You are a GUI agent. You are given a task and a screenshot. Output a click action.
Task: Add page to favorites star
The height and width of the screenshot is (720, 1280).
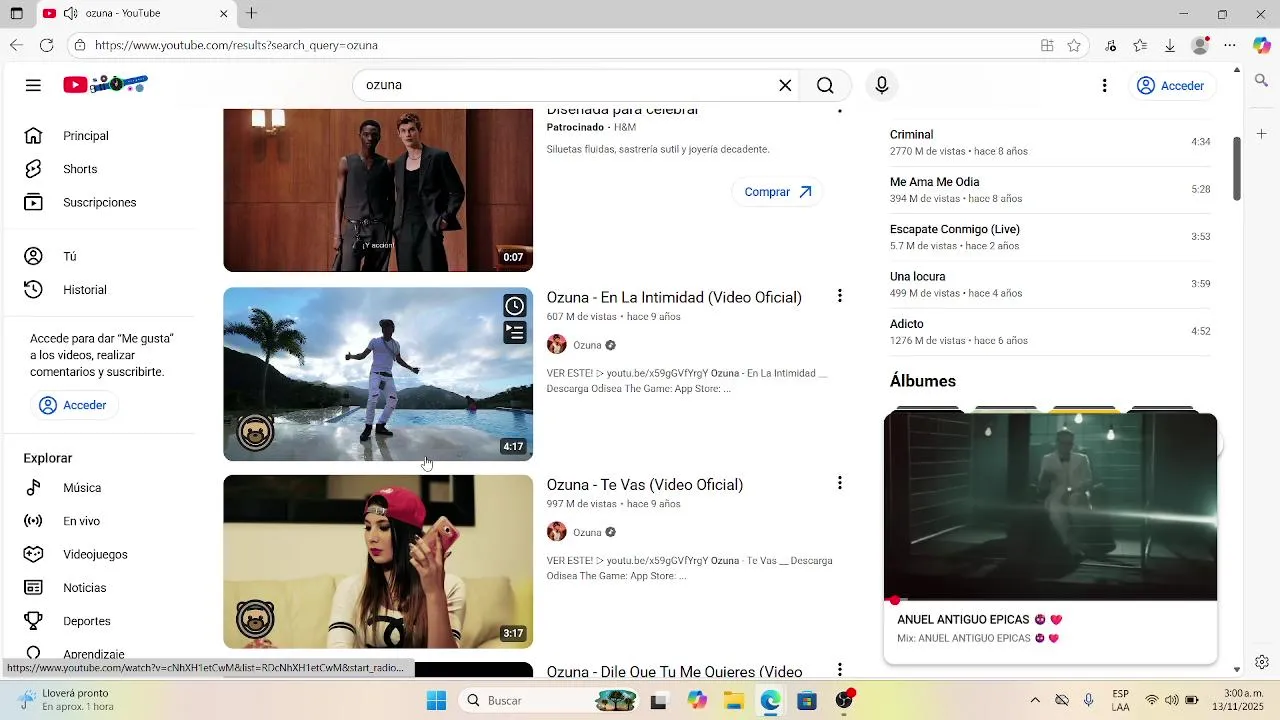[x=1074, y=45]
